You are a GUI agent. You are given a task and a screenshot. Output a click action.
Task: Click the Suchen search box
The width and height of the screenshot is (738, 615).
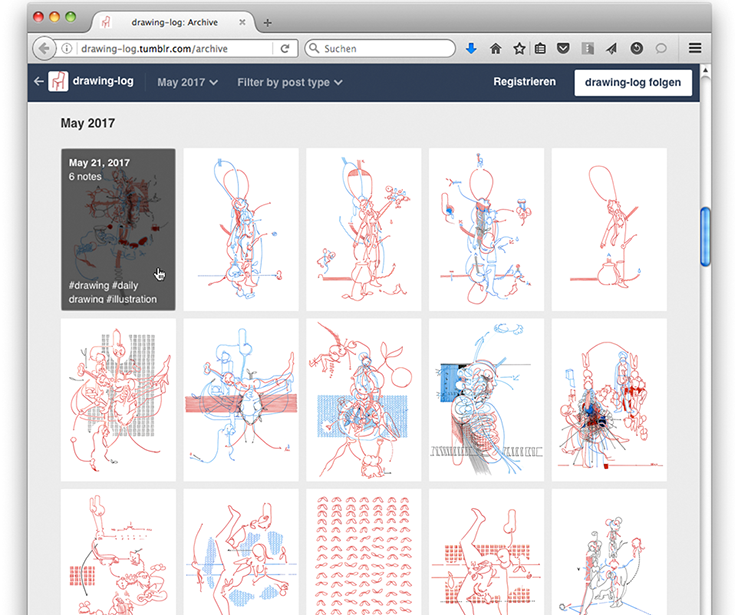coord(379,48)
